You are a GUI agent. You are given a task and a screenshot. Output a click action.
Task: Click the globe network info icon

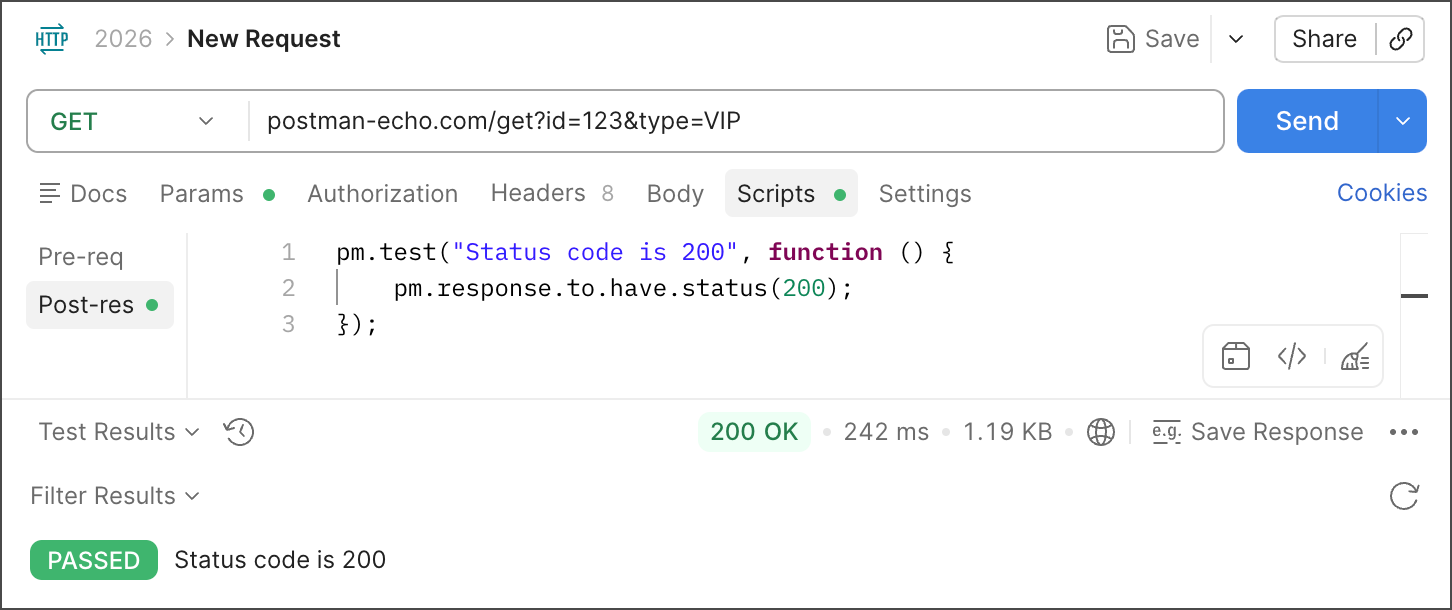pyautogui.click(x=1101, y=432)
